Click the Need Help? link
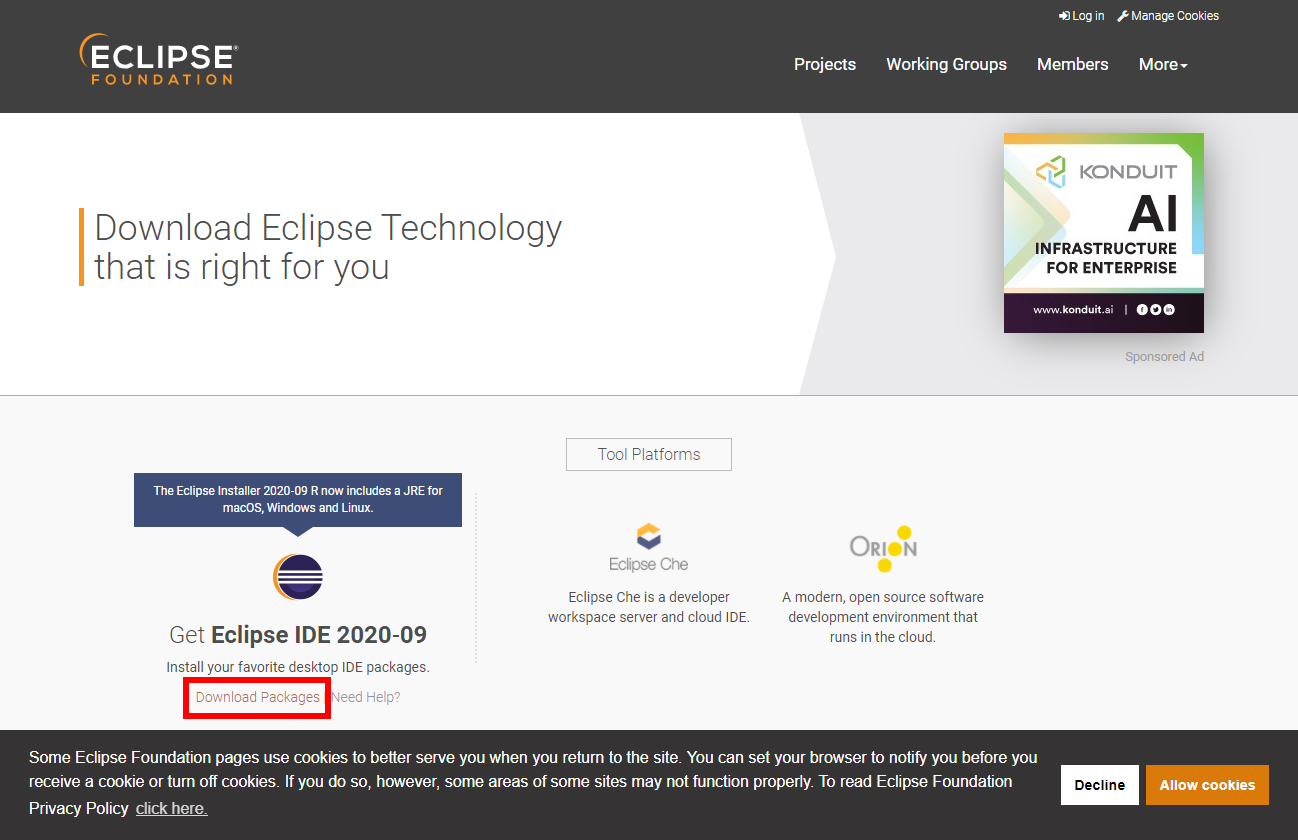Image resolution: width=1298 pixels, height=840 pixels. (366, 697)
